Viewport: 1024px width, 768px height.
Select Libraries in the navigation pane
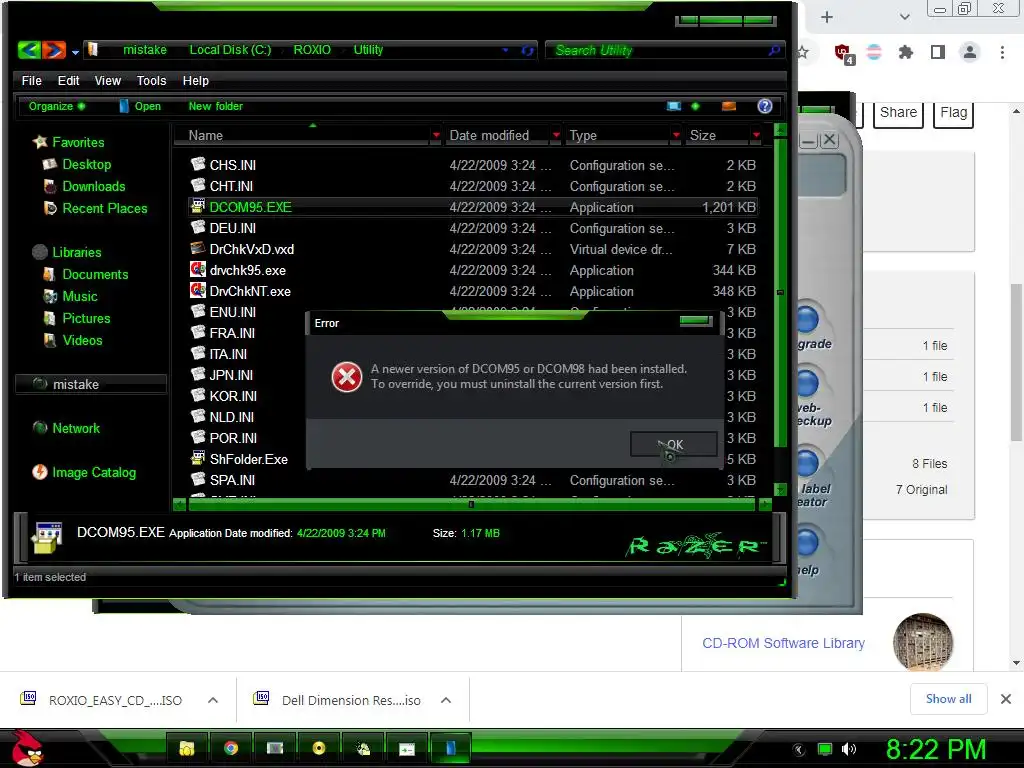click(x=67, y=252)
